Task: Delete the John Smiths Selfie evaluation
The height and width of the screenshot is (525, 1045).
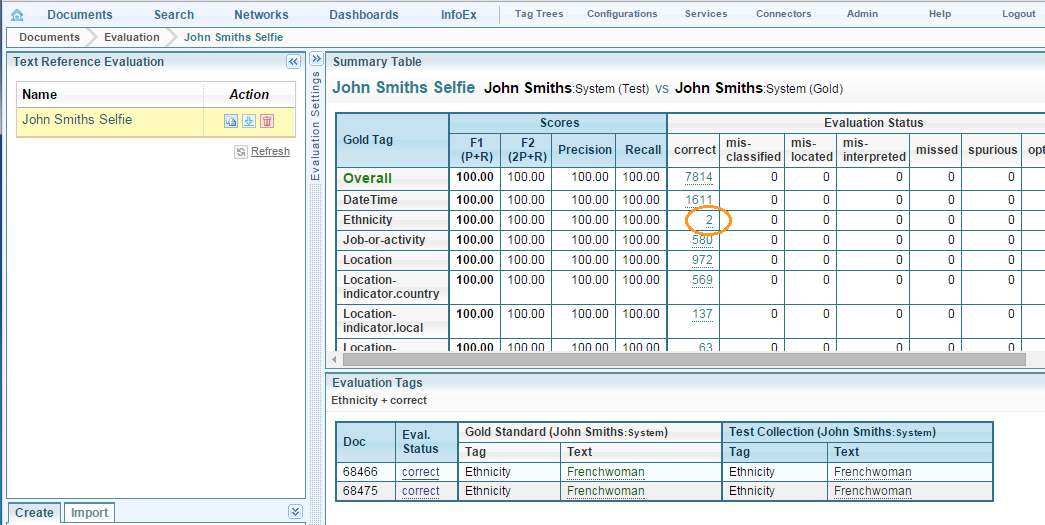Action: (x=267, y=121)
